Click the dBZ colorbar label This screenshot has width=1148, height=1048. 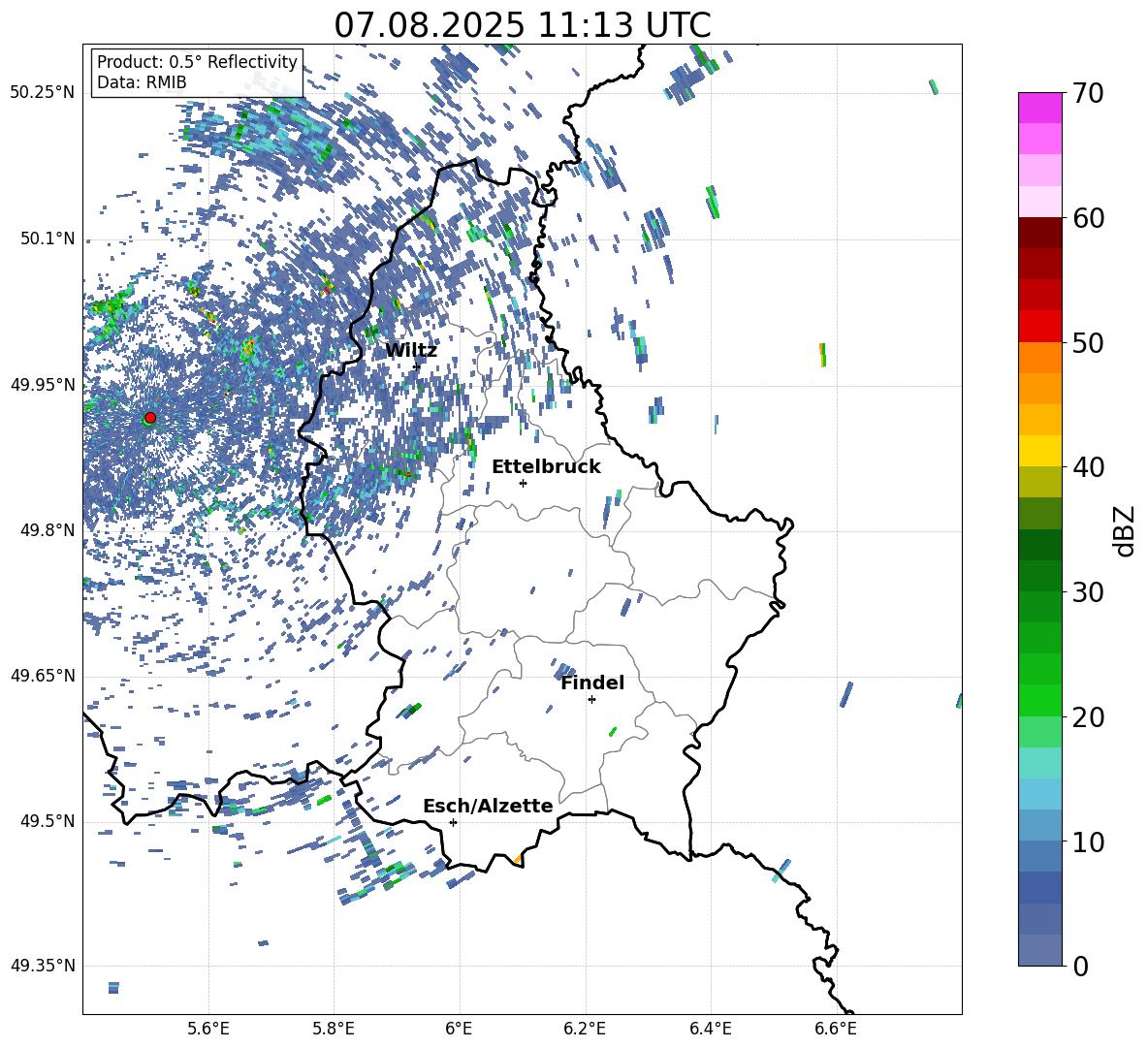(1126, 531)
